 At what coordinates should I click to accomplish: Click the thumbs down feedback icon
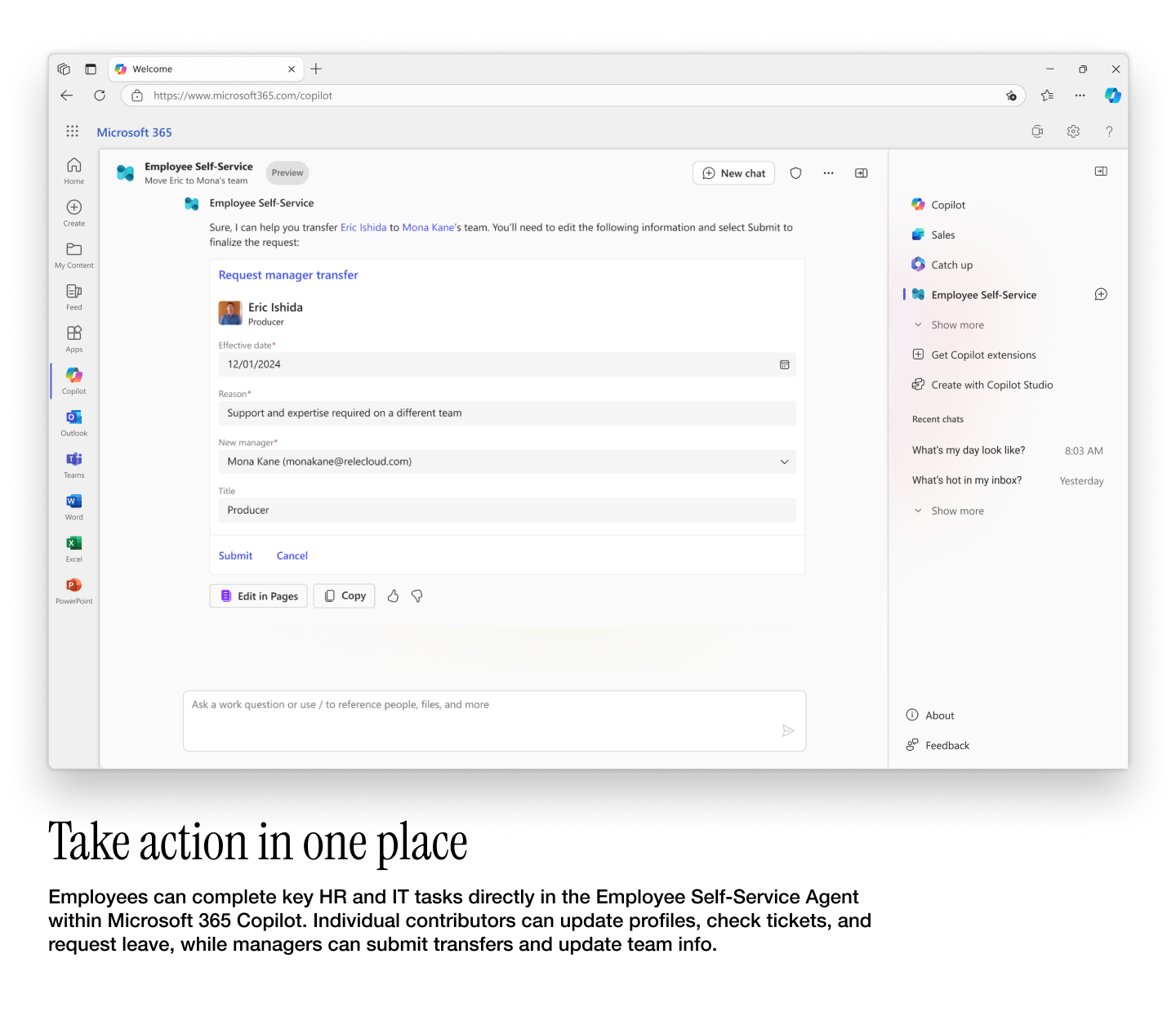(417, 596)
